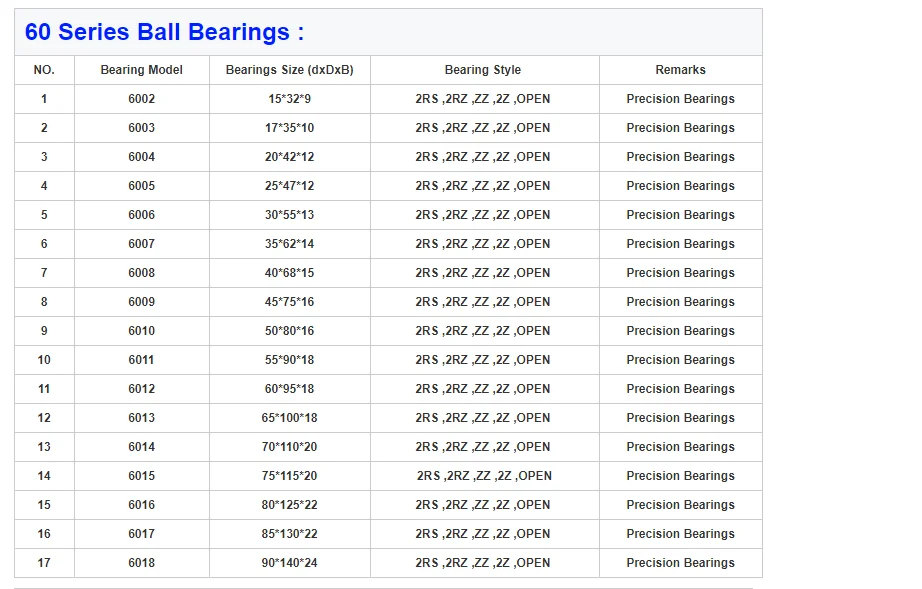
Task: Select bearing model 6010 cell
Action: (142, 331)
